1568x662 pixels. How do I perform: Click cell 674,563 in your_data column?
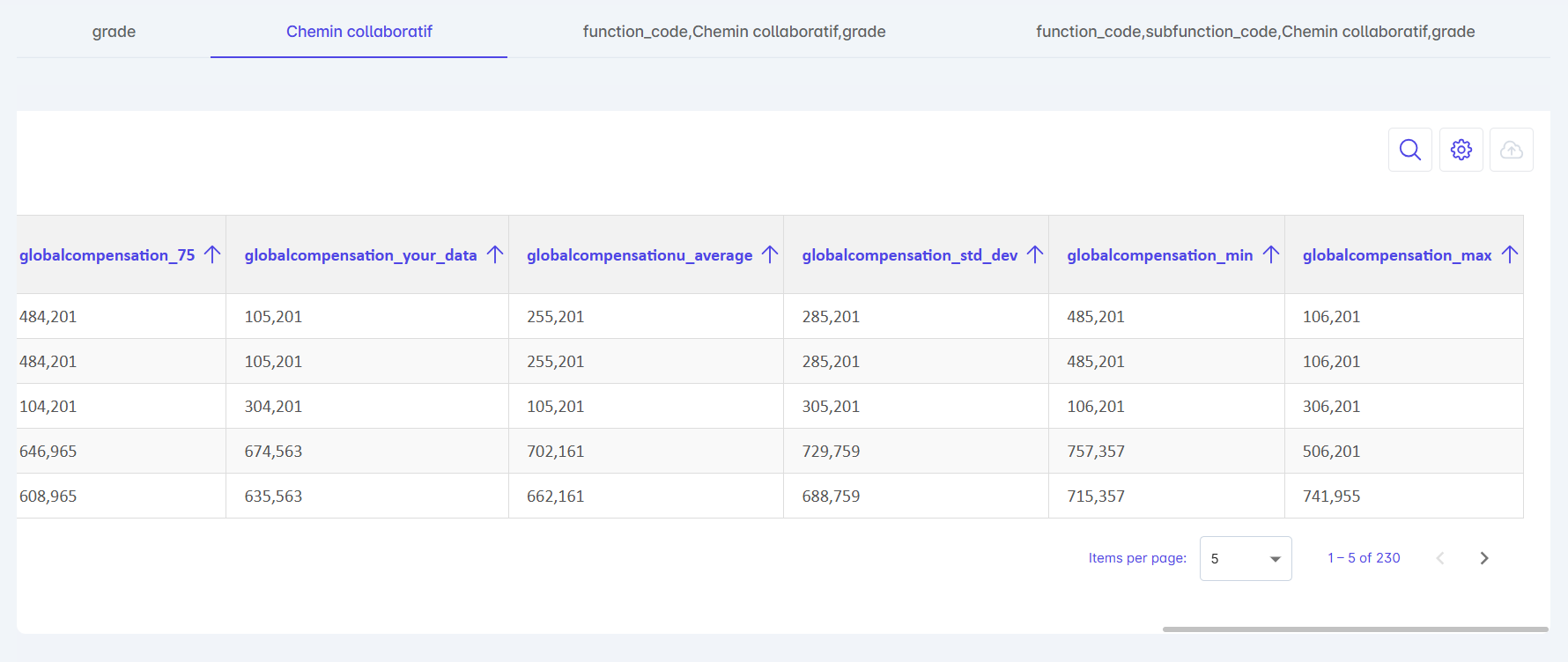273,452
